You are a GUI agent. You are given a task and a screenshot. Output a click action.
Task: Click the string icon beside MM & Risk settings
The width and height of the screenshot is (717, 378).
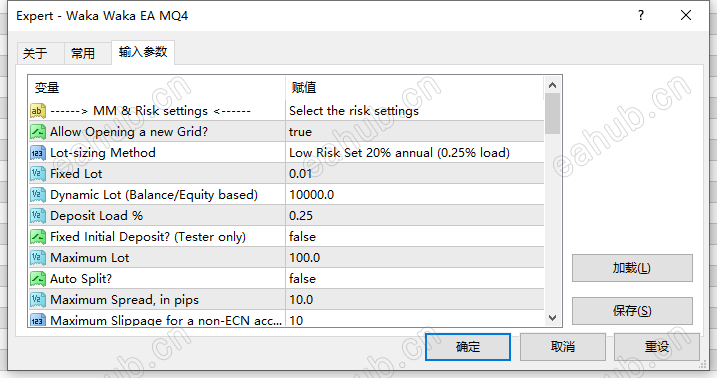tap(37, 111)
